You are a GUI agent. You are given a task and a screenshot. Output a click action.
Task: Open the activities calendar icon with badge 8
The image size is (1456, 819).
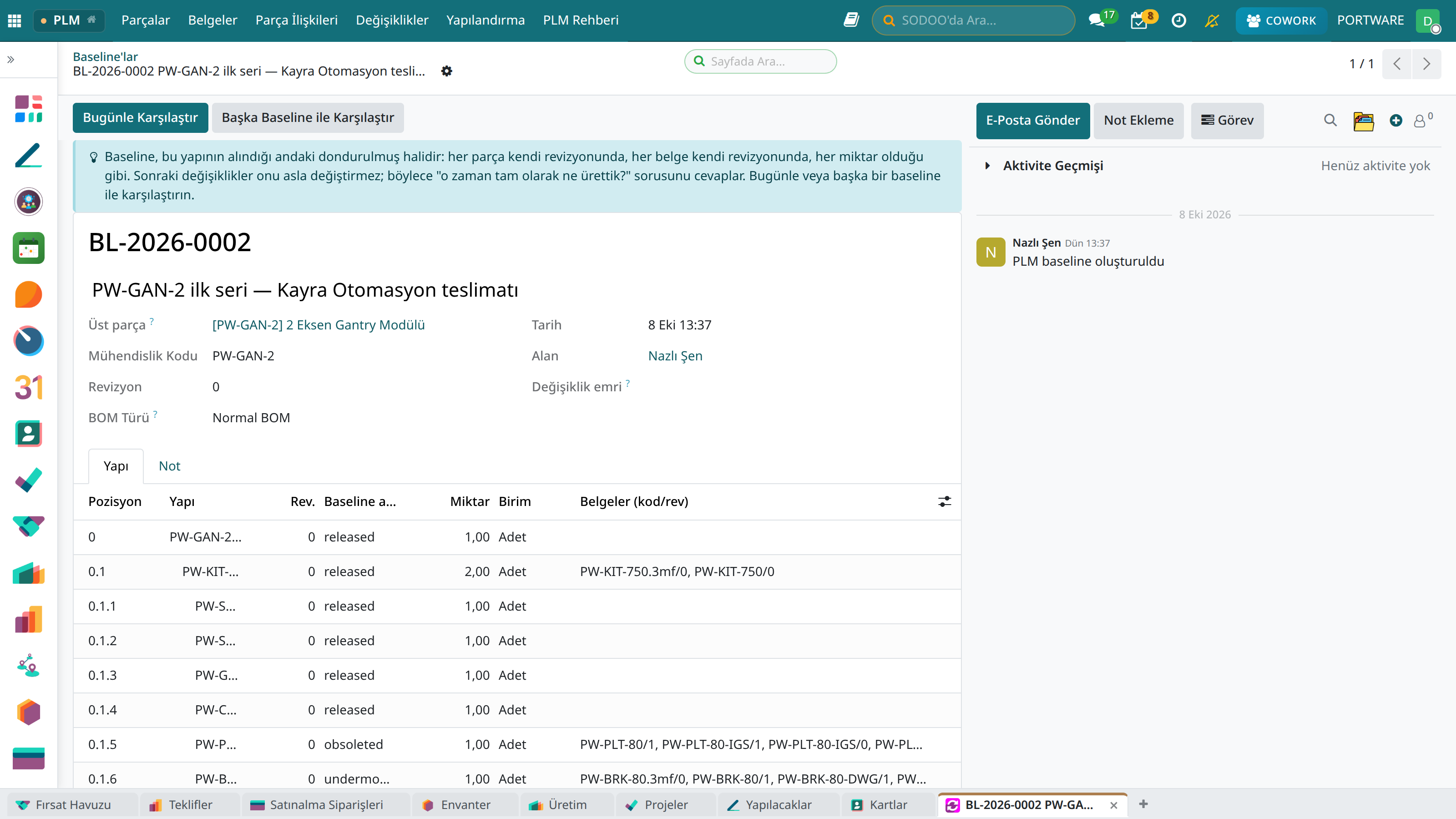coord(1138,21)
